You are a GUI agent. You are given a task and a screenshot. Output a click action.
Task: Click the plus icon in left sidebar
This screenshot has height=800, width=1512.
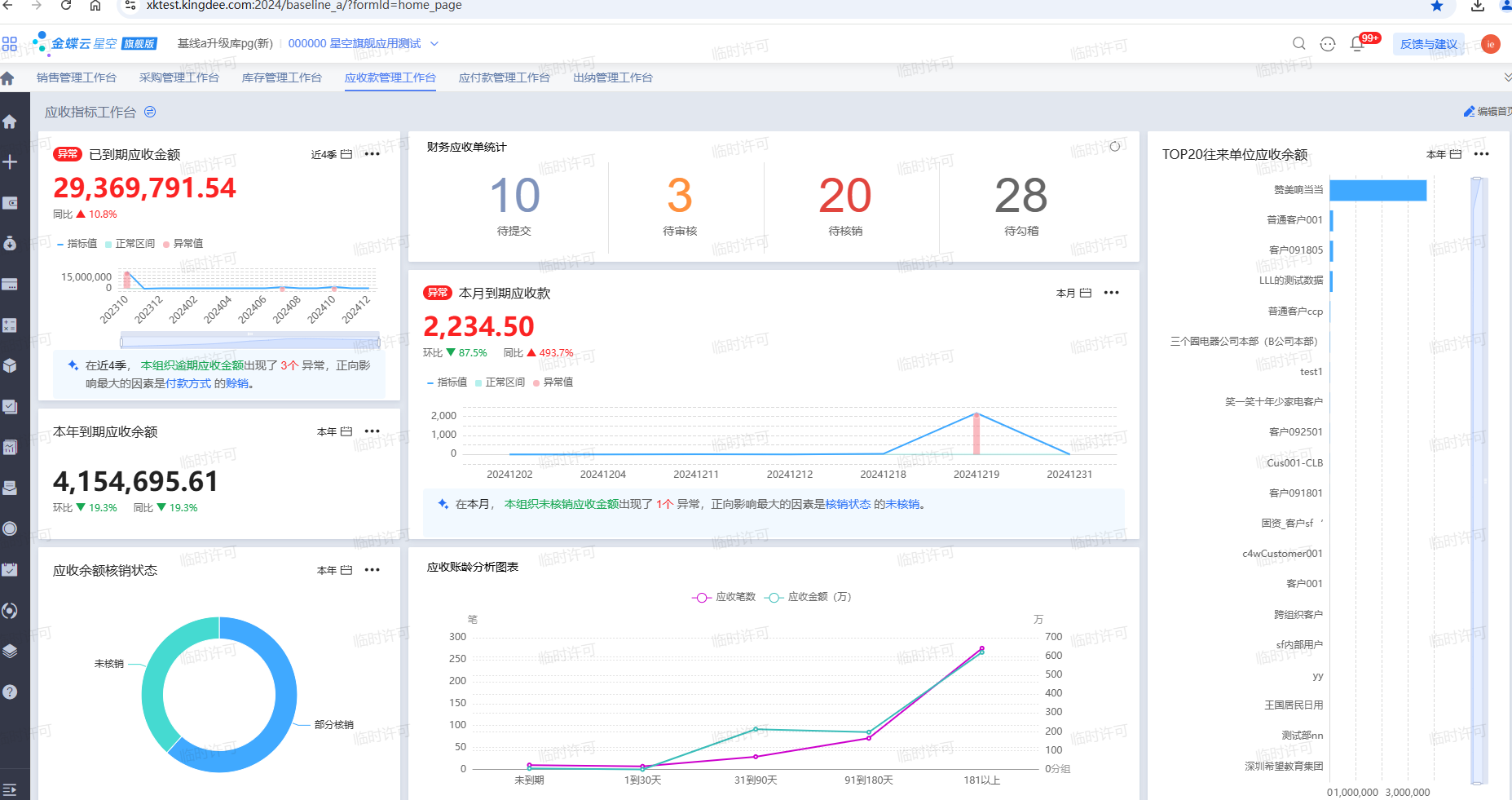click(x=10, y=161)
